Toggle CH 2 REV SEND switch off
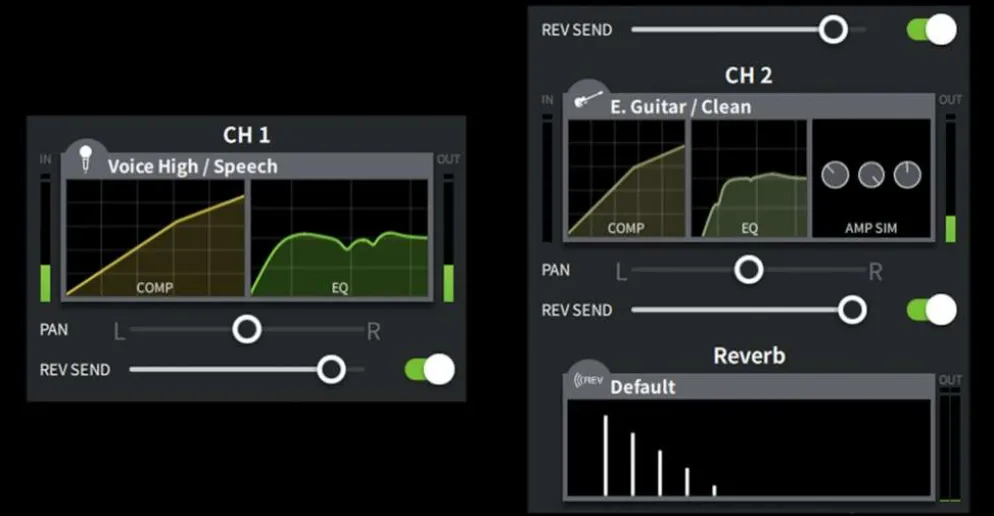 932,310
